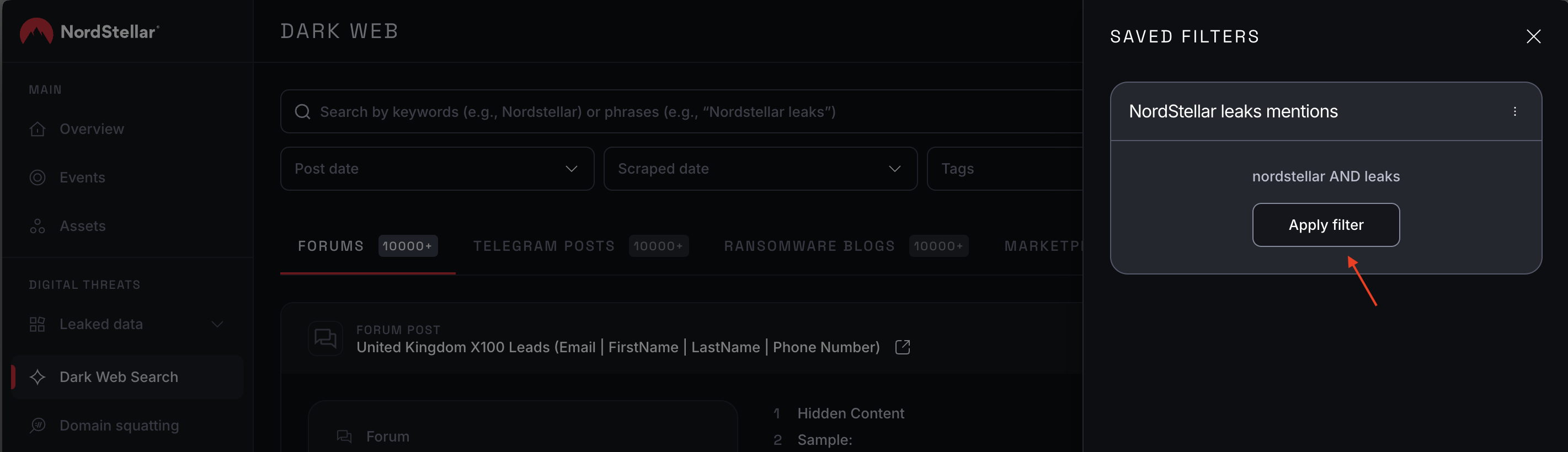Image resolution: width=1568 pixels, height=452 pixels.
Task: Open the Tags filter dropdown
Action: click(1005, 169)
